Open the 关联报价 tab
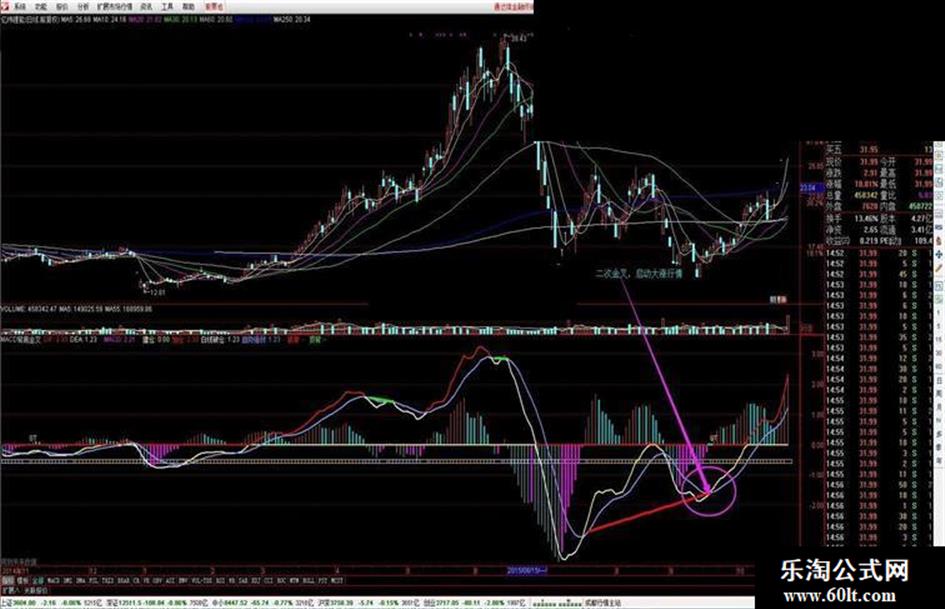This screenshot has height=609, width=945. pyautogui.click(x=36, y=591)
